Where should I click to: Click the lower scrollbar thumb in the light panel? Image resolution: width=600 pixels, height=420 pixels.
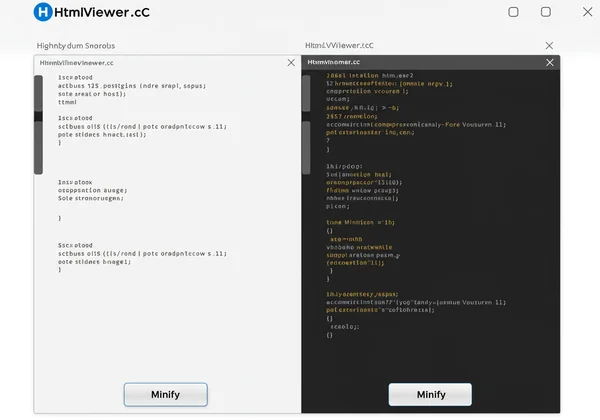(x=38, y=148)
